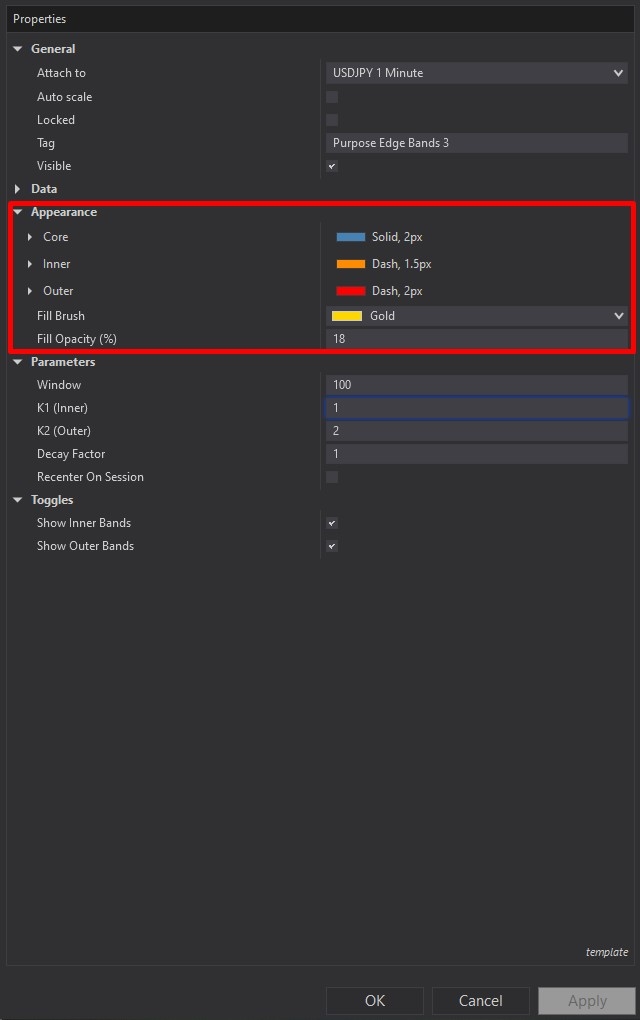Viewport: 640px width, 1020px height.
Task: Collapse the General section arrow
Action: 18,49
